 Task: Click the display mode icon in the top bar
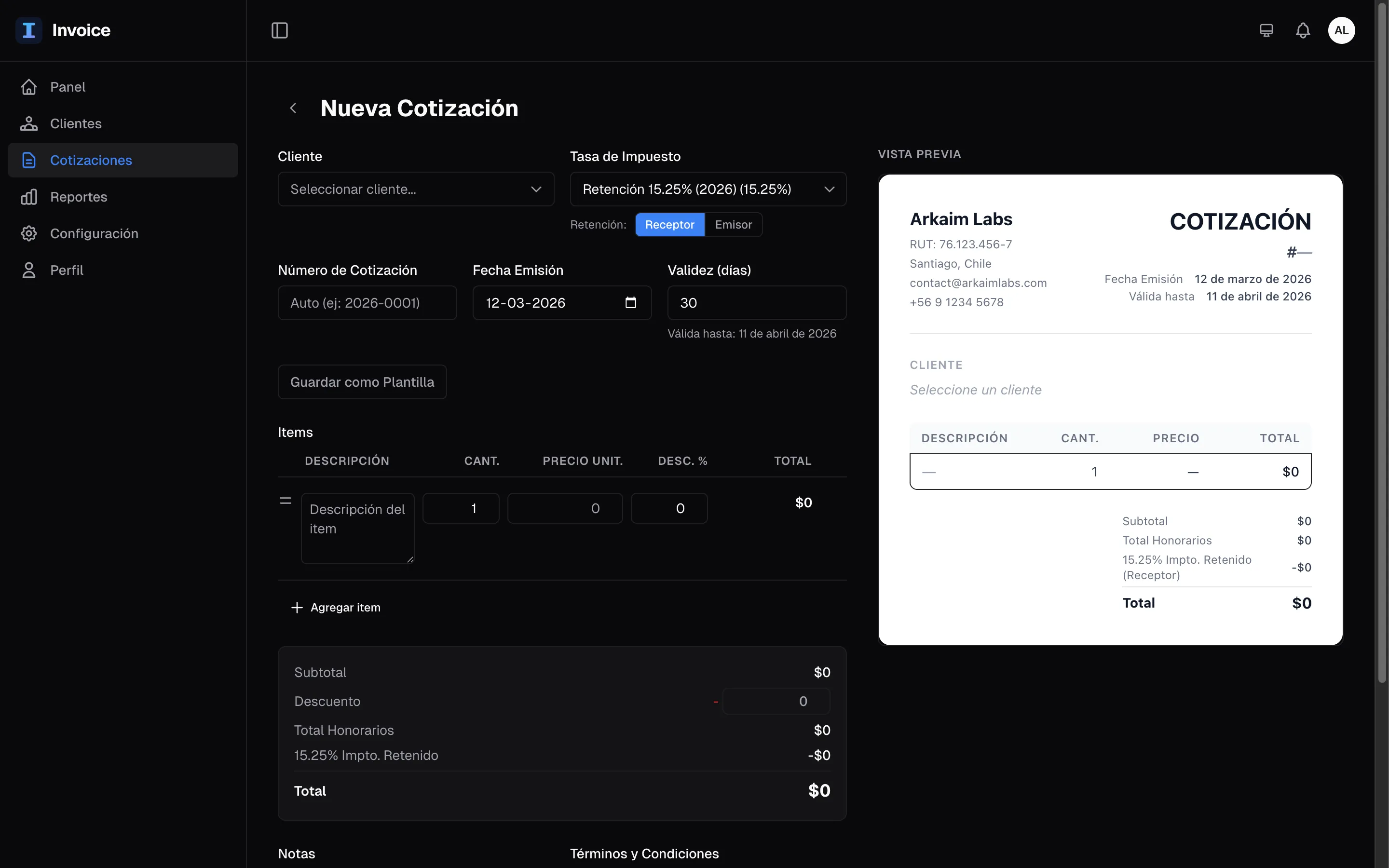click(1266, 30)
